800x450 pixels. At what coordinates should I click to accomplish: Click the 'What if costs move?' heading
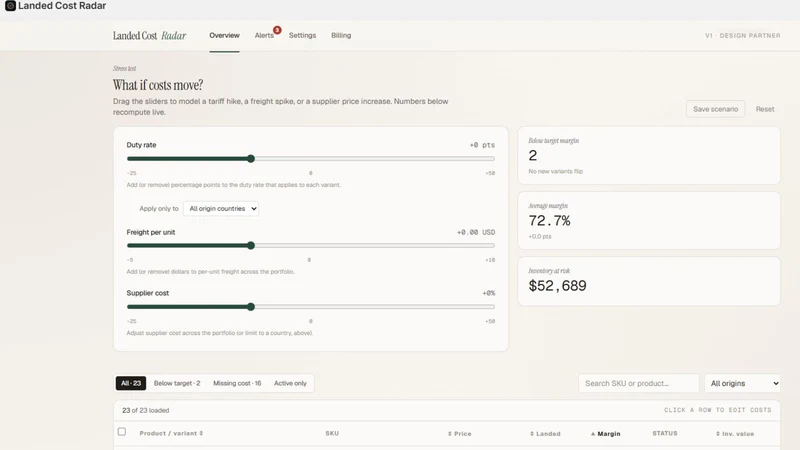(x=158, y=85)
